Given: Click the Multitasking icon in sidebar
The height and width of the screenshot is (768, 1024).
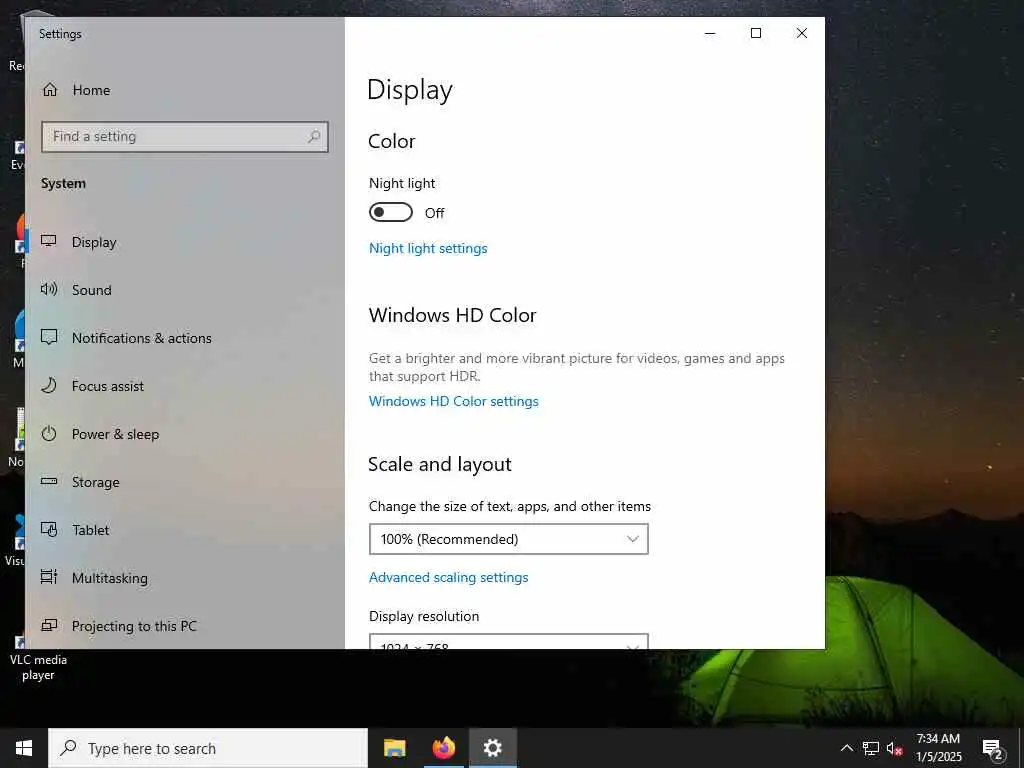Looking at the screenshot, I should 49,577.
